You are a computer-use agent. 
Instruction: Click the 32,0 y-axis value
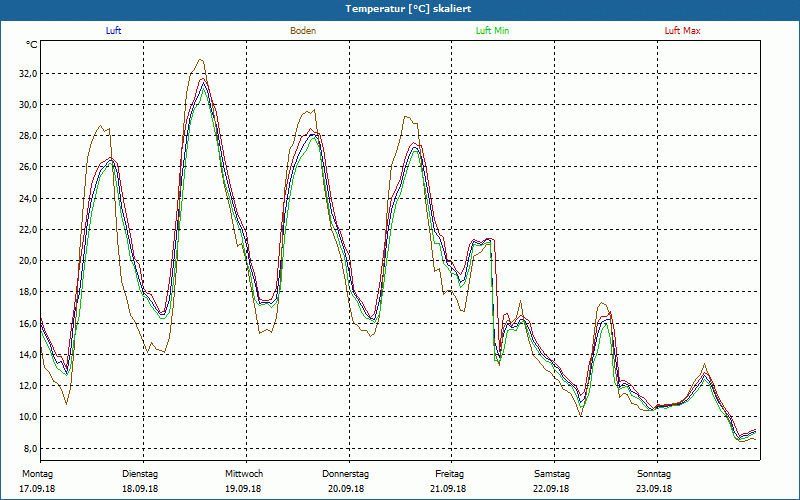click(x=28, y=73)
